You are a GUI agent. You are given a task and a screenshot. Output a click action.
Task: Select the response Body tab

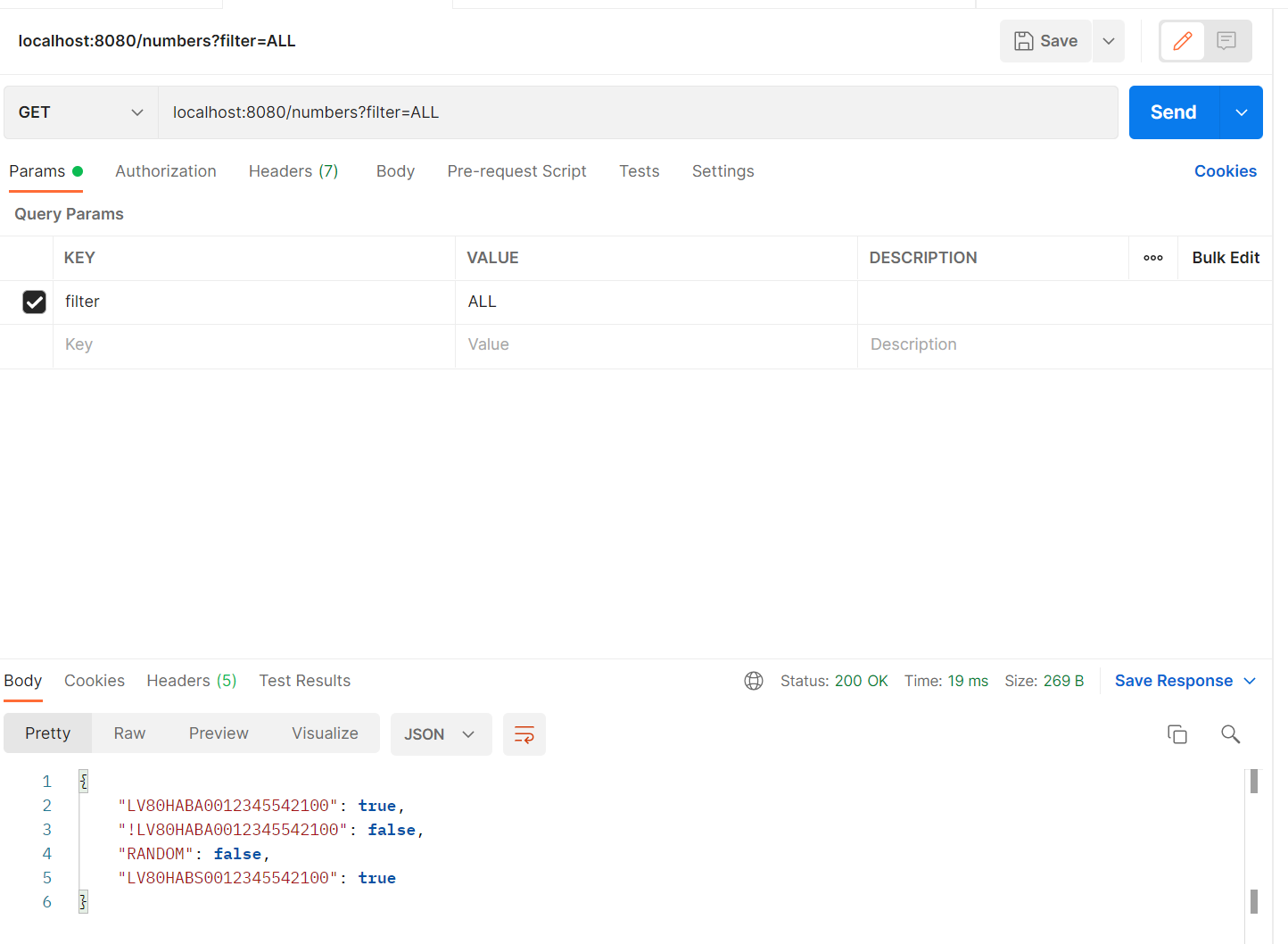pos(23,681)
